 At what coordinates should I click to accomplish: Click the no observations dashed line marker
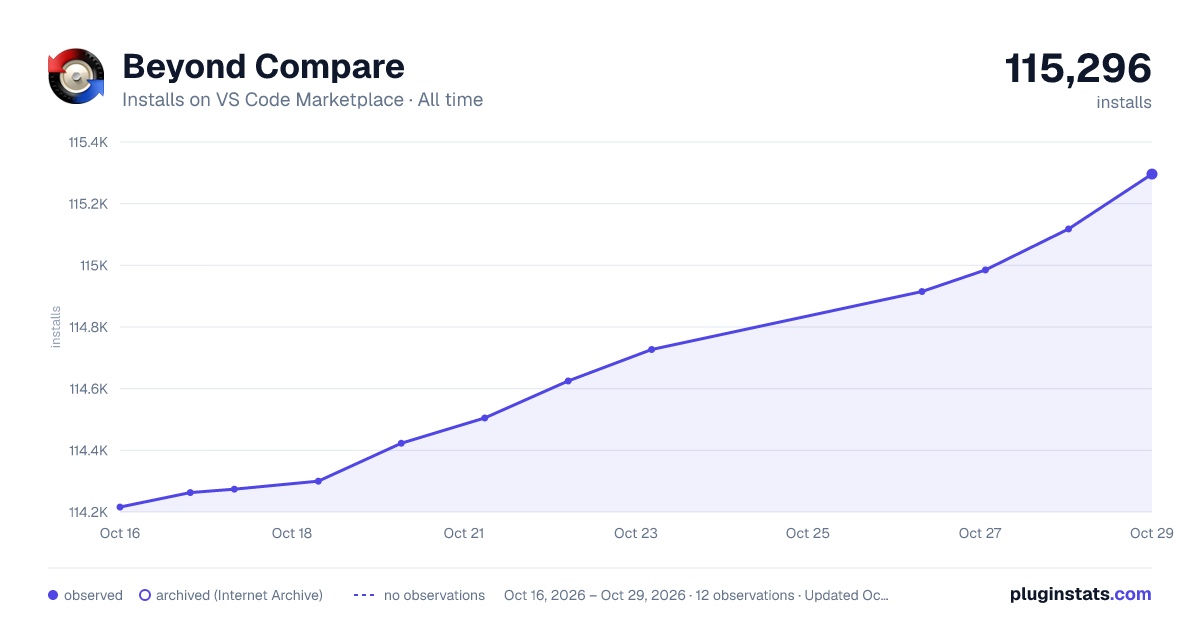point(364,595)
